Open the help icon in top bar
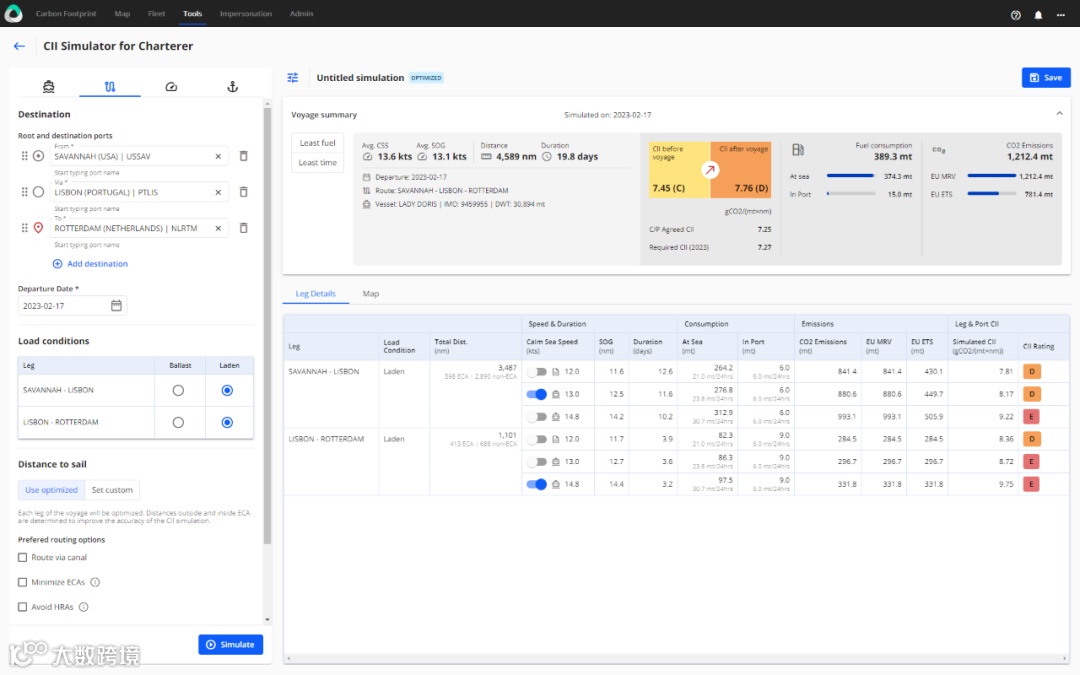 click(1015, 14)
